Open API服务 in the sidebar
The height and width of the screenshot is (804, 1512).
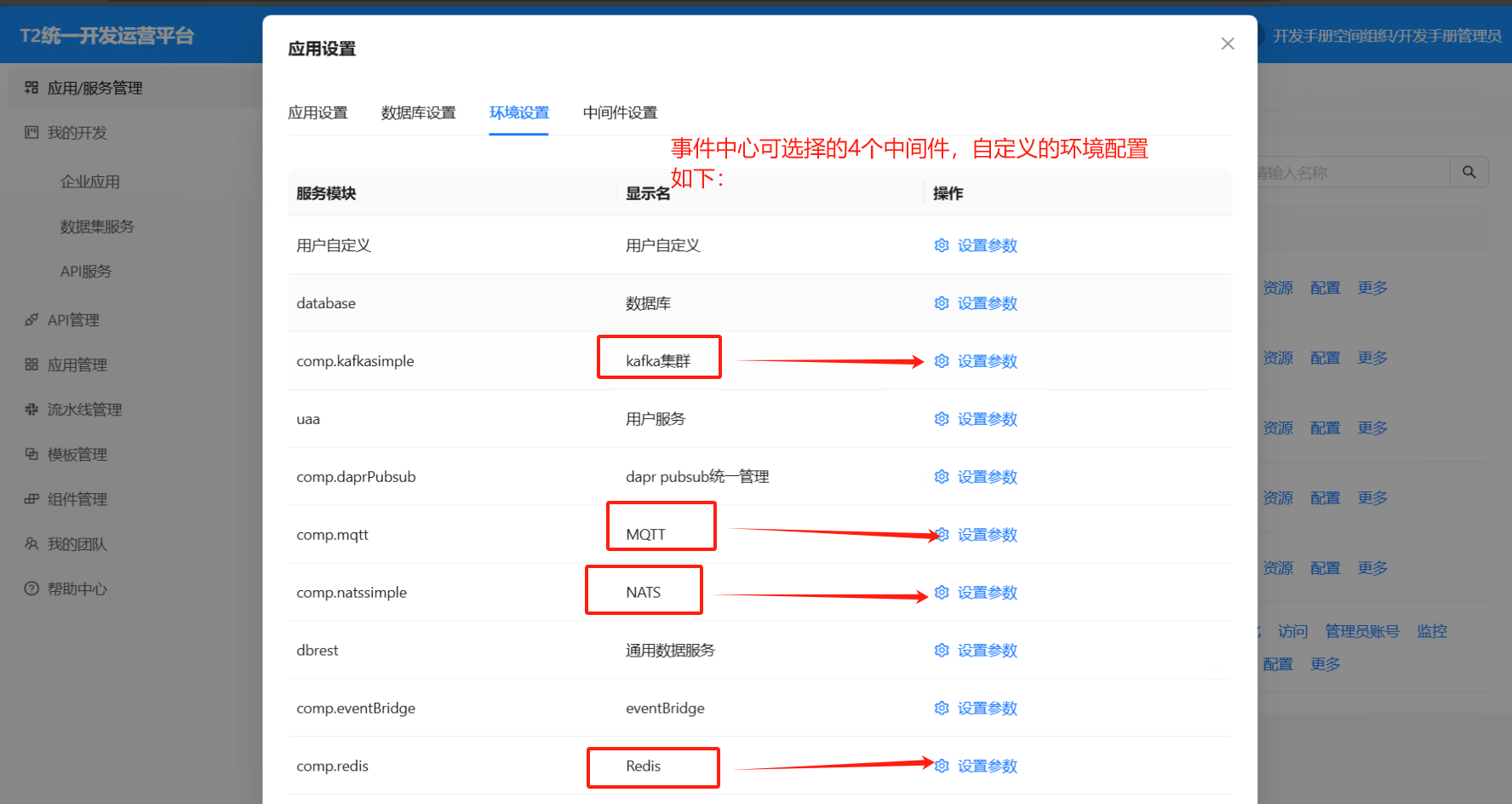pos(86,272)
